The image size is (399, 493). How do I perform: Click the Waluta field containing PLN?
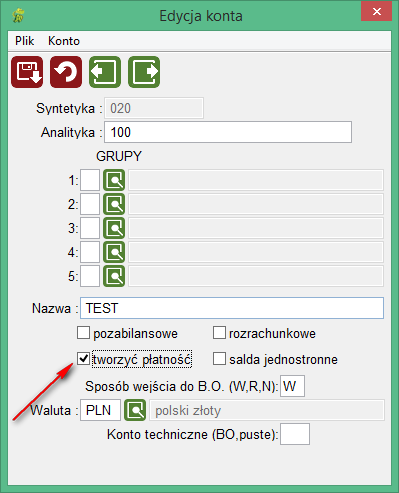[x=100, y=410]
